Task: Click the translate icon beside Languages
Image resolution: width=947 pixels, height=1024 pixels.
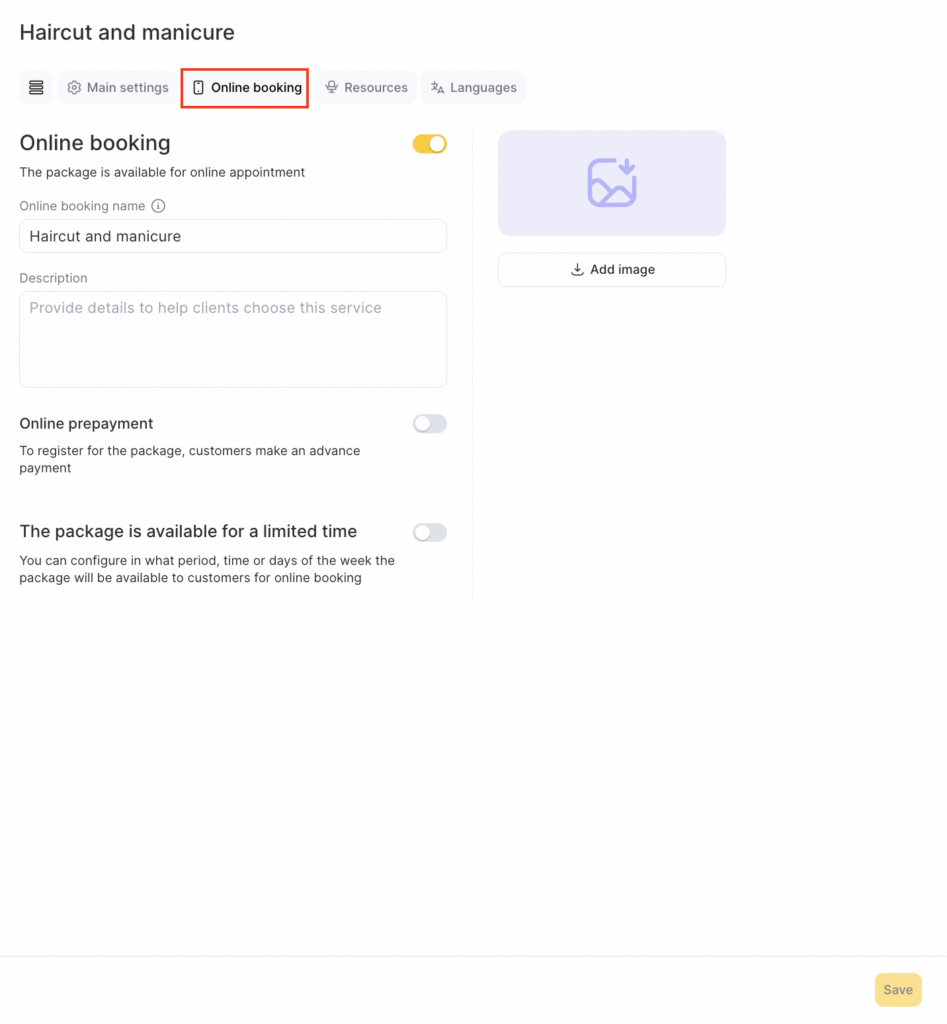Action: click(437, 88)
